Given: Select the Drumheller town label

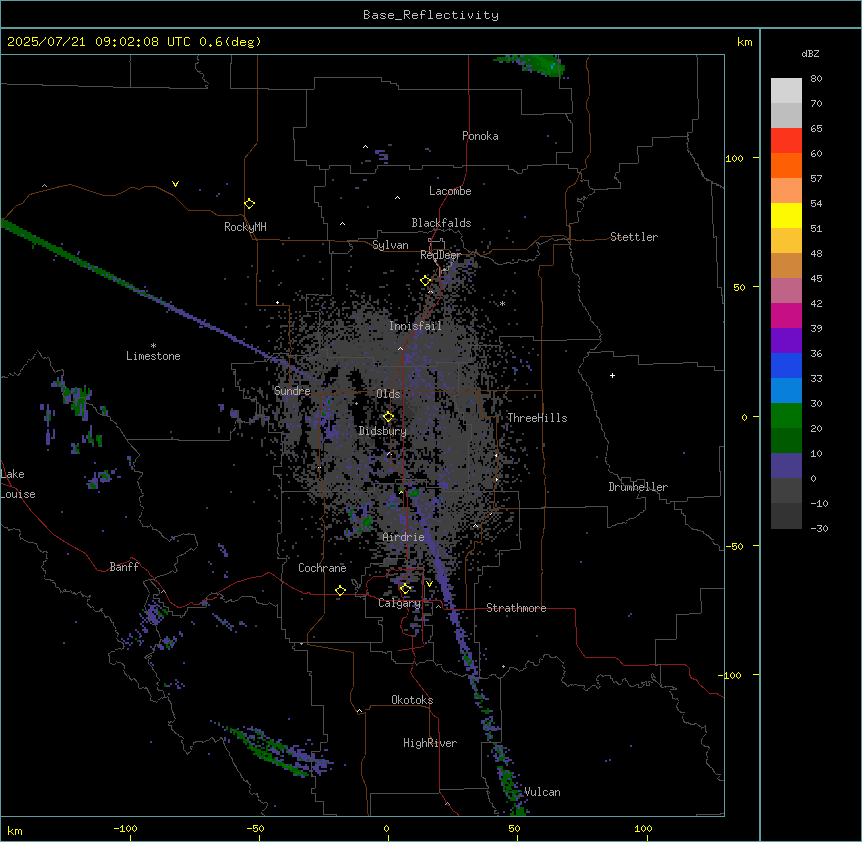Looking at the screenshot, I should click(x=638, y=487).
